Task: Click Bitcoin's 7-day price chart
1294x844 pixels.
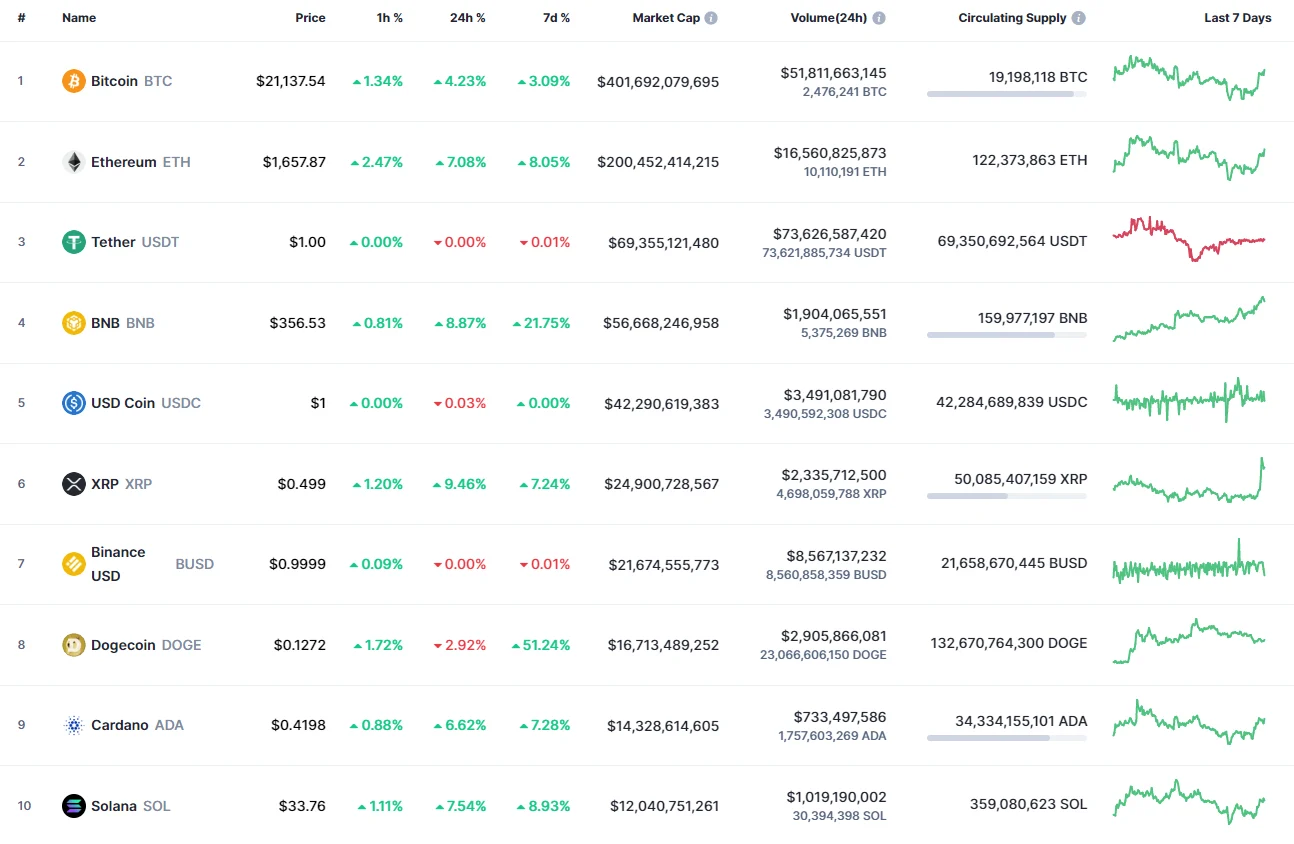Action: coord(1188,77)
